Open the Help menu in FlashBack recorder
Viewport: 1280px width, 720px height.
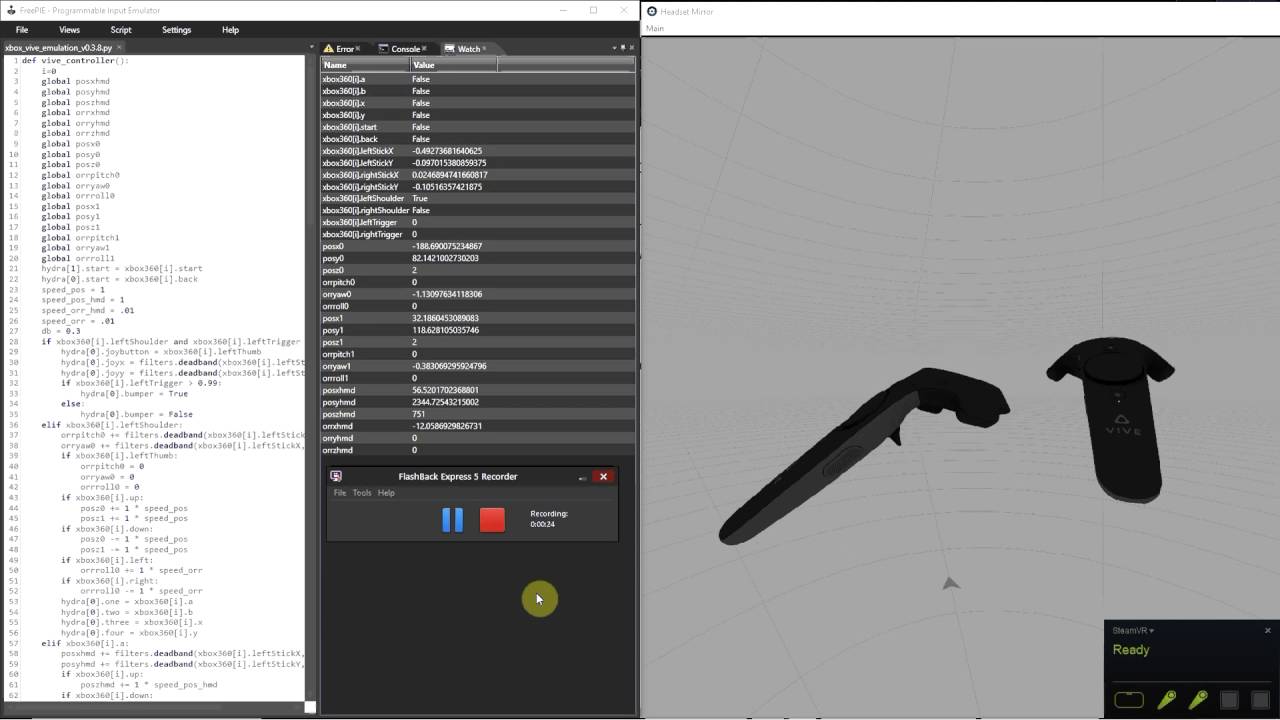coord(386,493)
